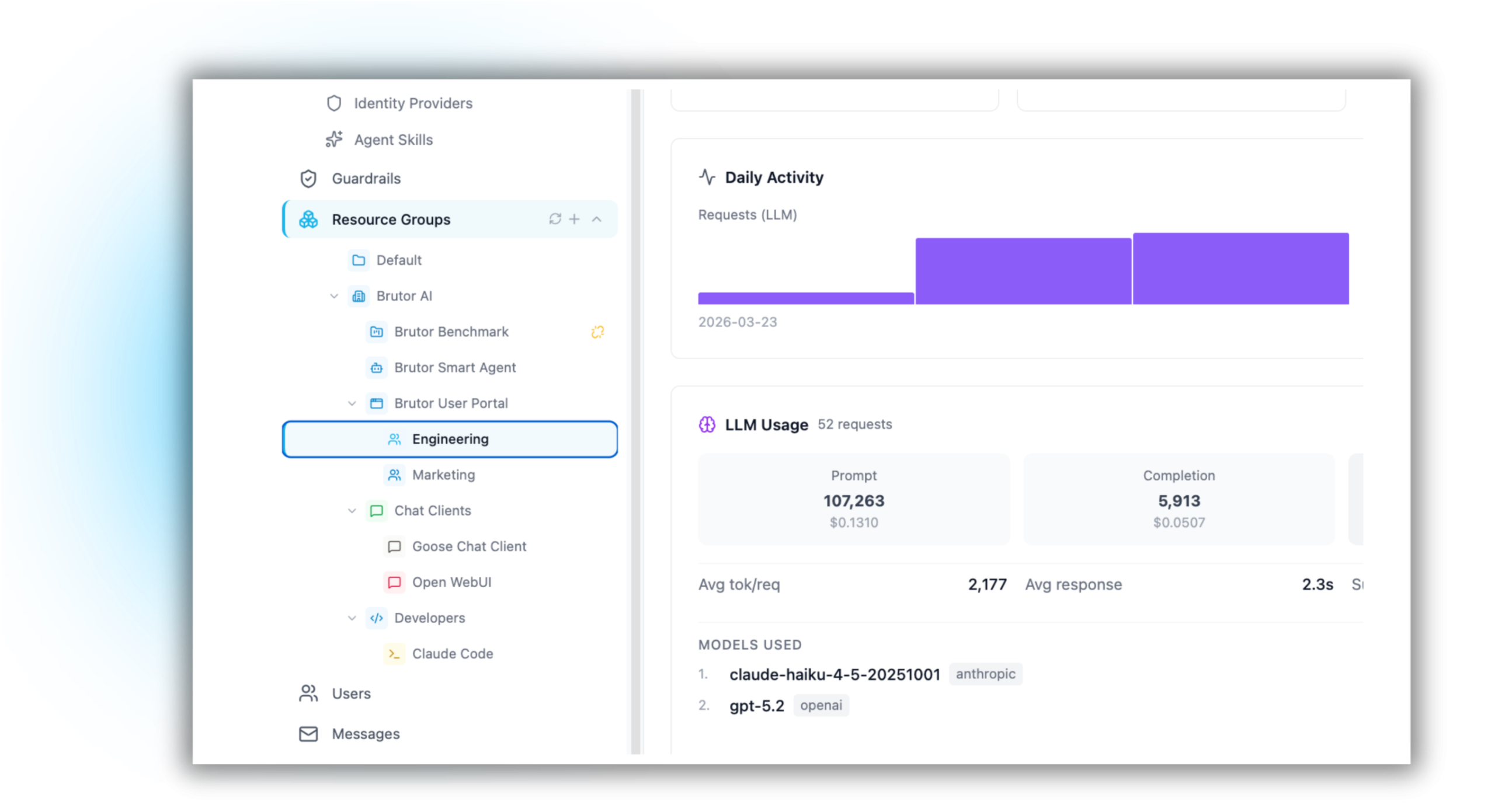
Task: Select the Marketing team entry
Action: click(x=443, y=475)
